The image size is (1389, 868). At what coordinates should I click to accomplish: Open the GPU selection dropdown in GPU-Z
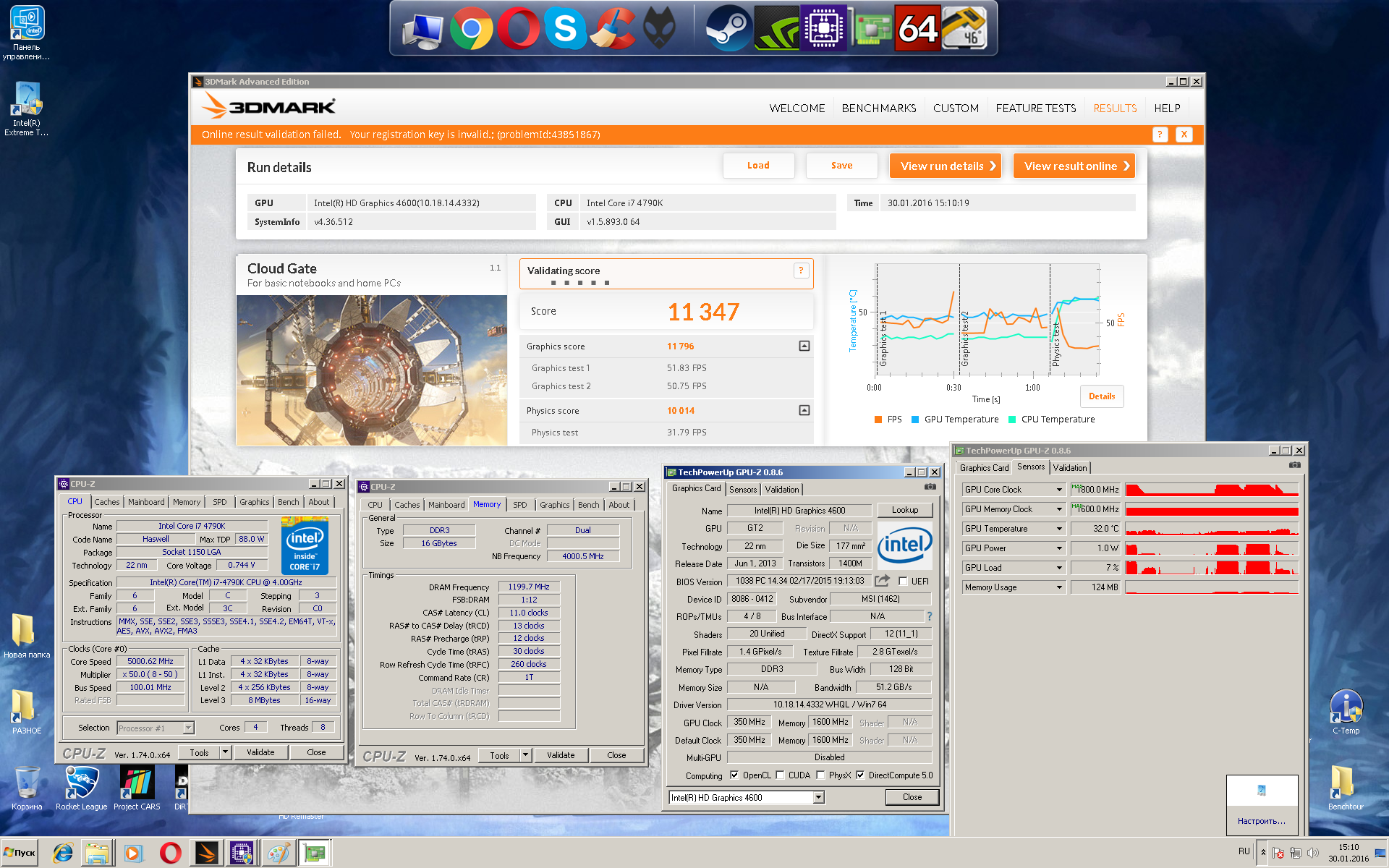point(818,797)
